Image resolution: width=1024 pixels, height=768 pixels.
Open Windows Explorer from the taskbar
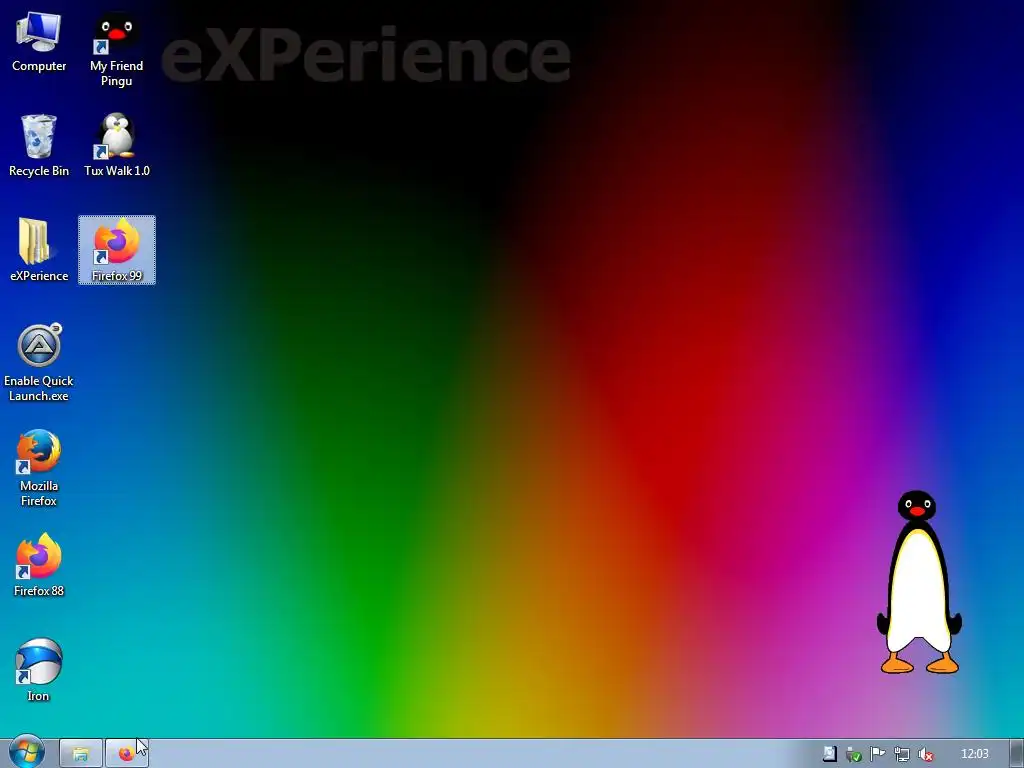tap(80, 754)
